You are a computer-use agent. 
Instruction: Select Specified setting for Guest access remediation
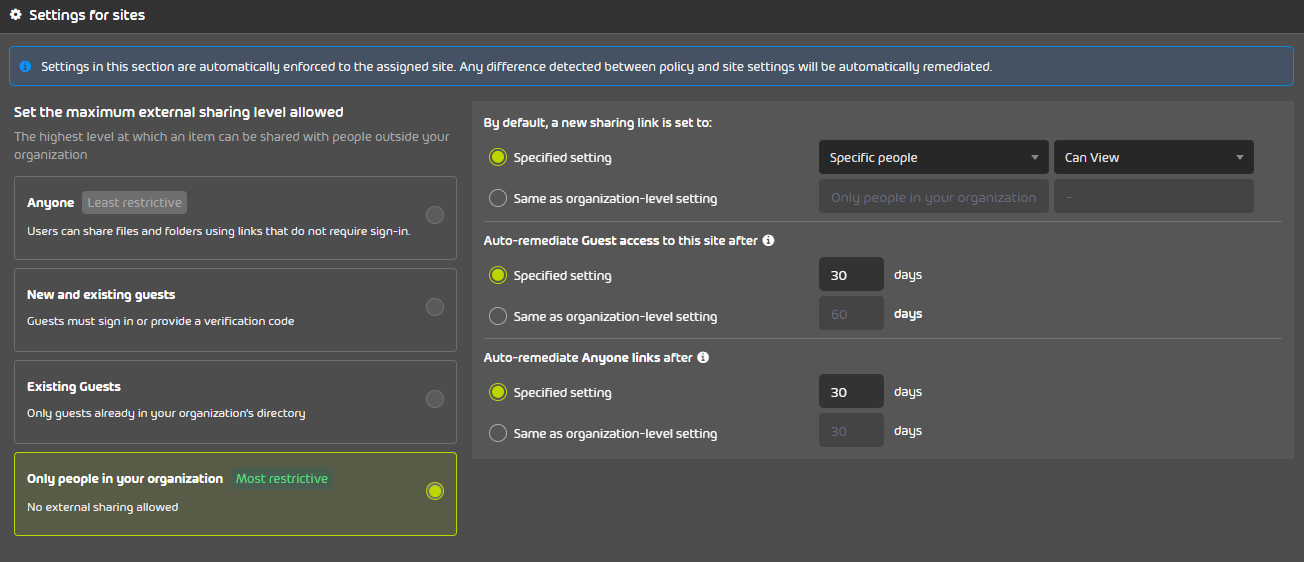click(498, 275)
